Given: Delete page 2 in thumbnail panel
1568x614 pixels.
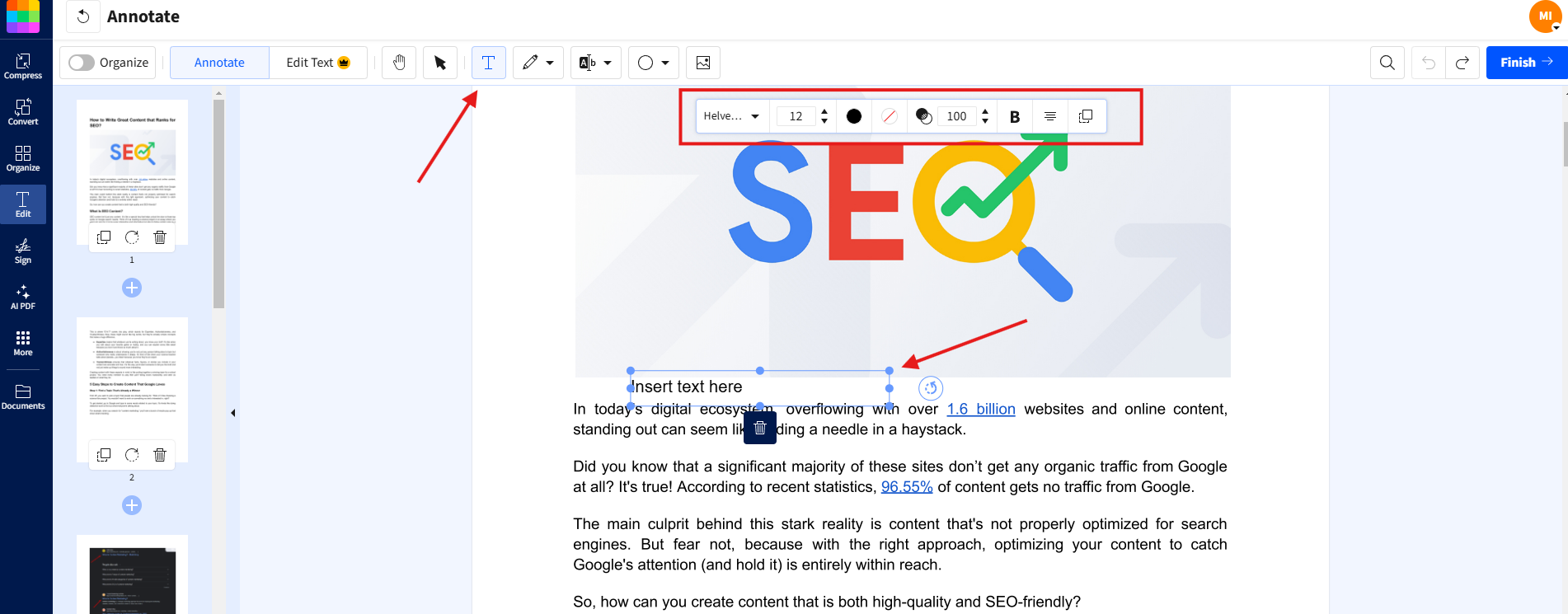Looking at the screenshot, I should tap(160, 455).
